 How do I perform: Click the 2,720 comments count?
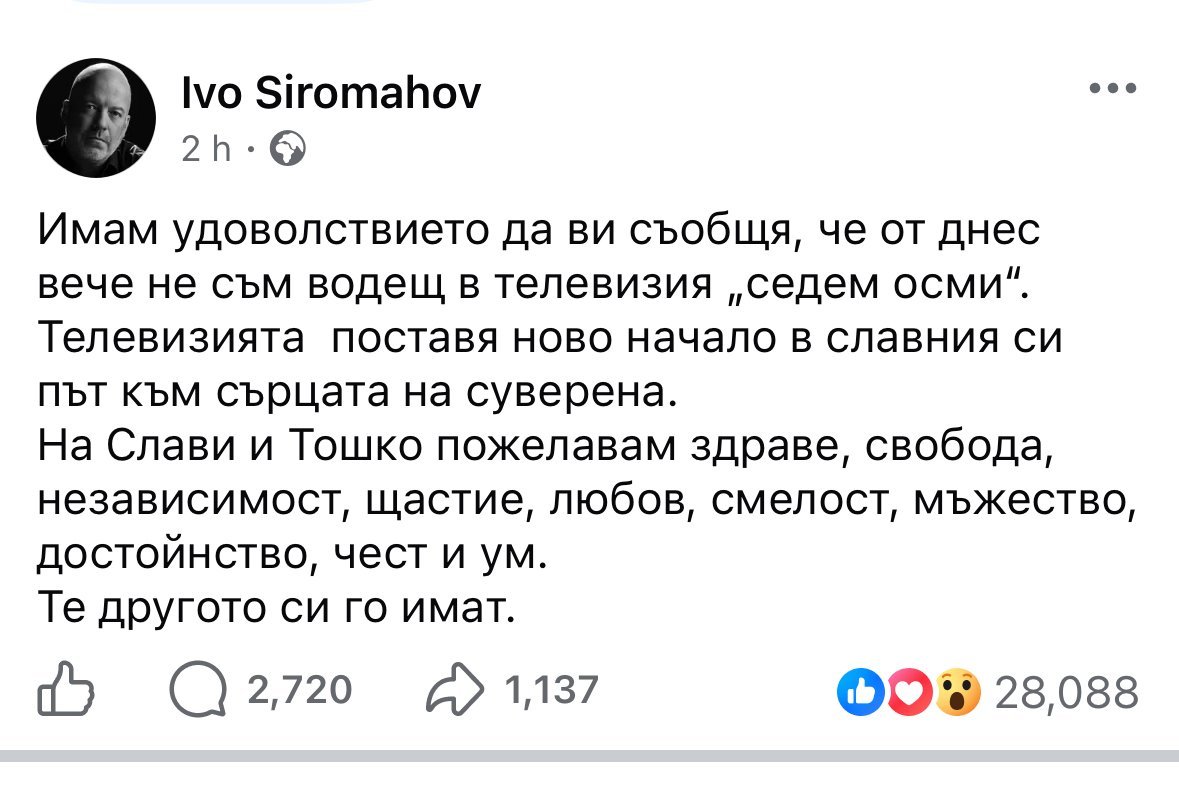298,690
